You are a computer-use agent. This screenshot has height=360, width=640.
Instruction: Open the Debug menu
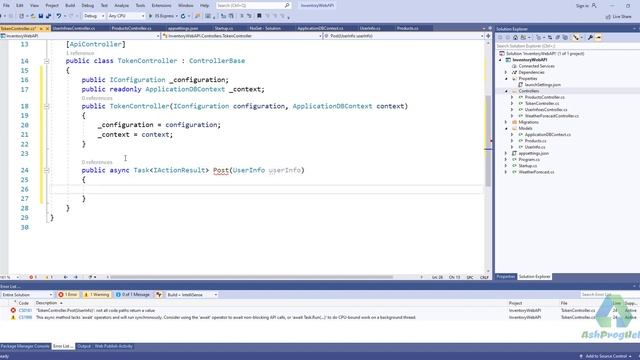coord(87,5)
